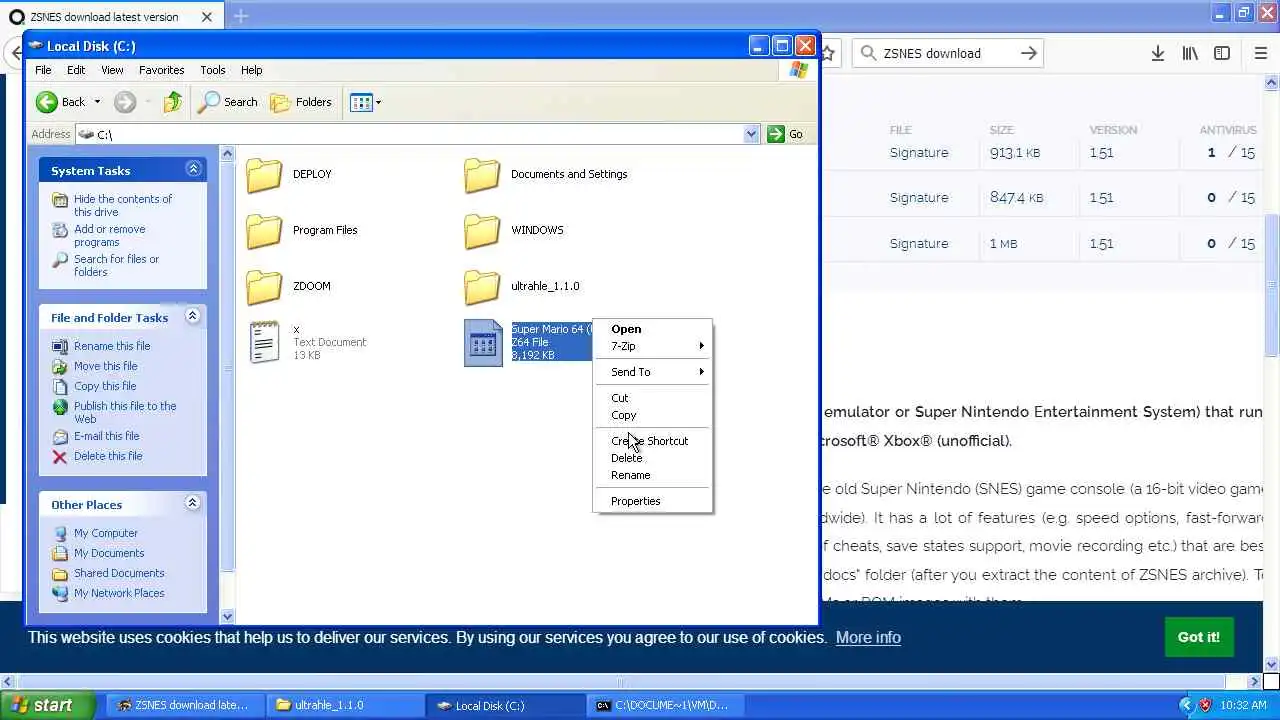Click Publish this file to the Web
Viewport: 1280px width, 720px height.
[x=124, y=412]
